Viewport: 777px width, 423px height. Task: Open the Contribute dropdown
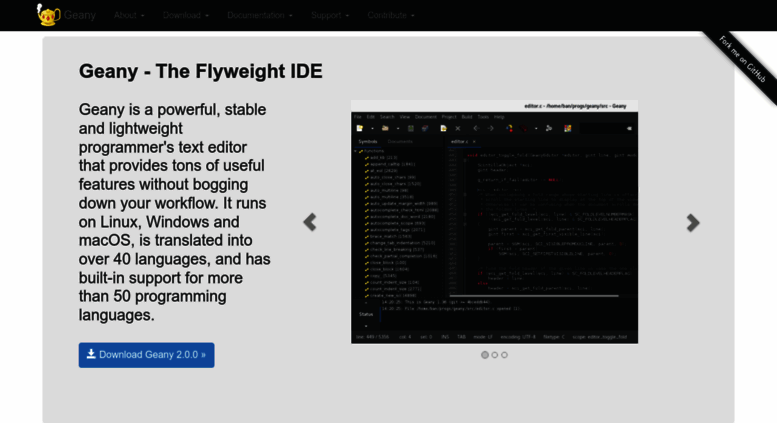(x=391, y=15)
